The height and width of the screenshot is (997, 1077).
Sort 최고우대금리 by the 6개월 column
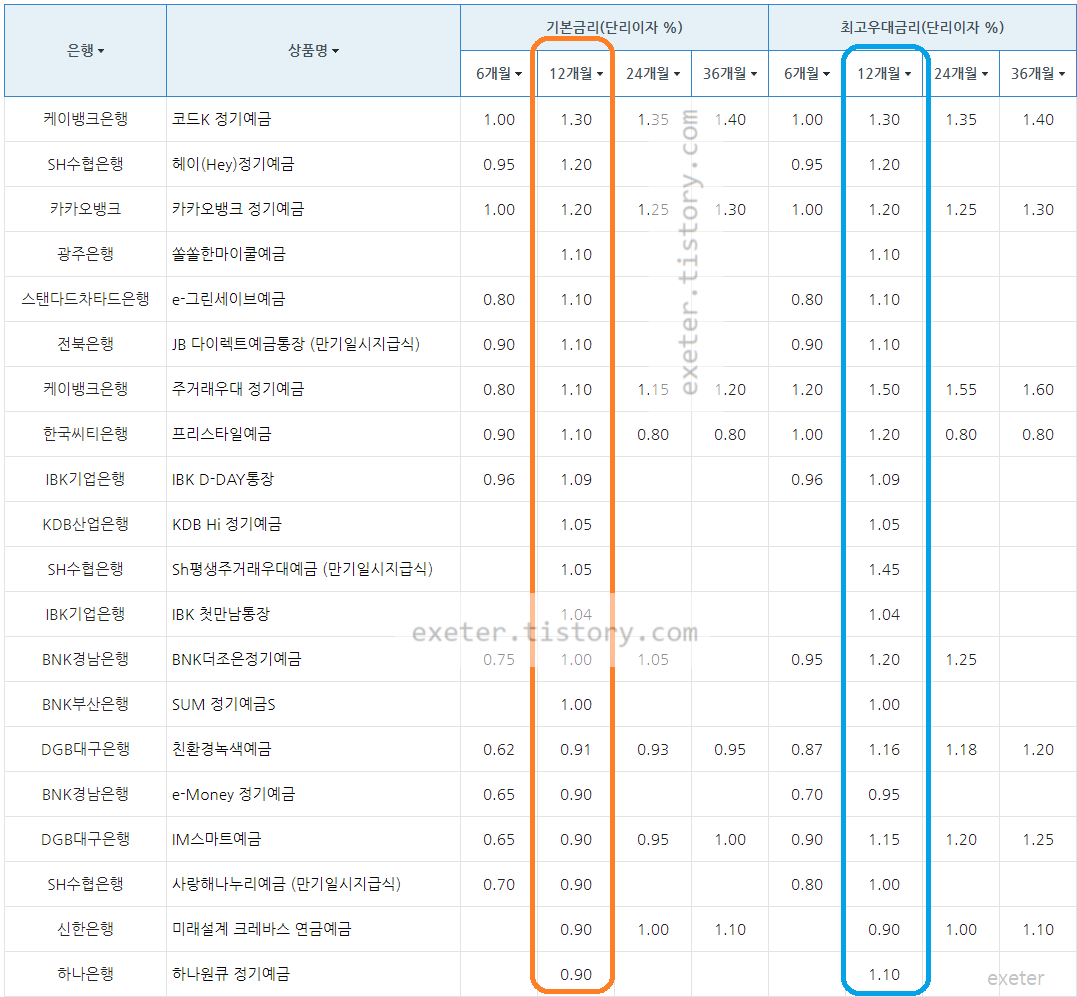(807, 73)
